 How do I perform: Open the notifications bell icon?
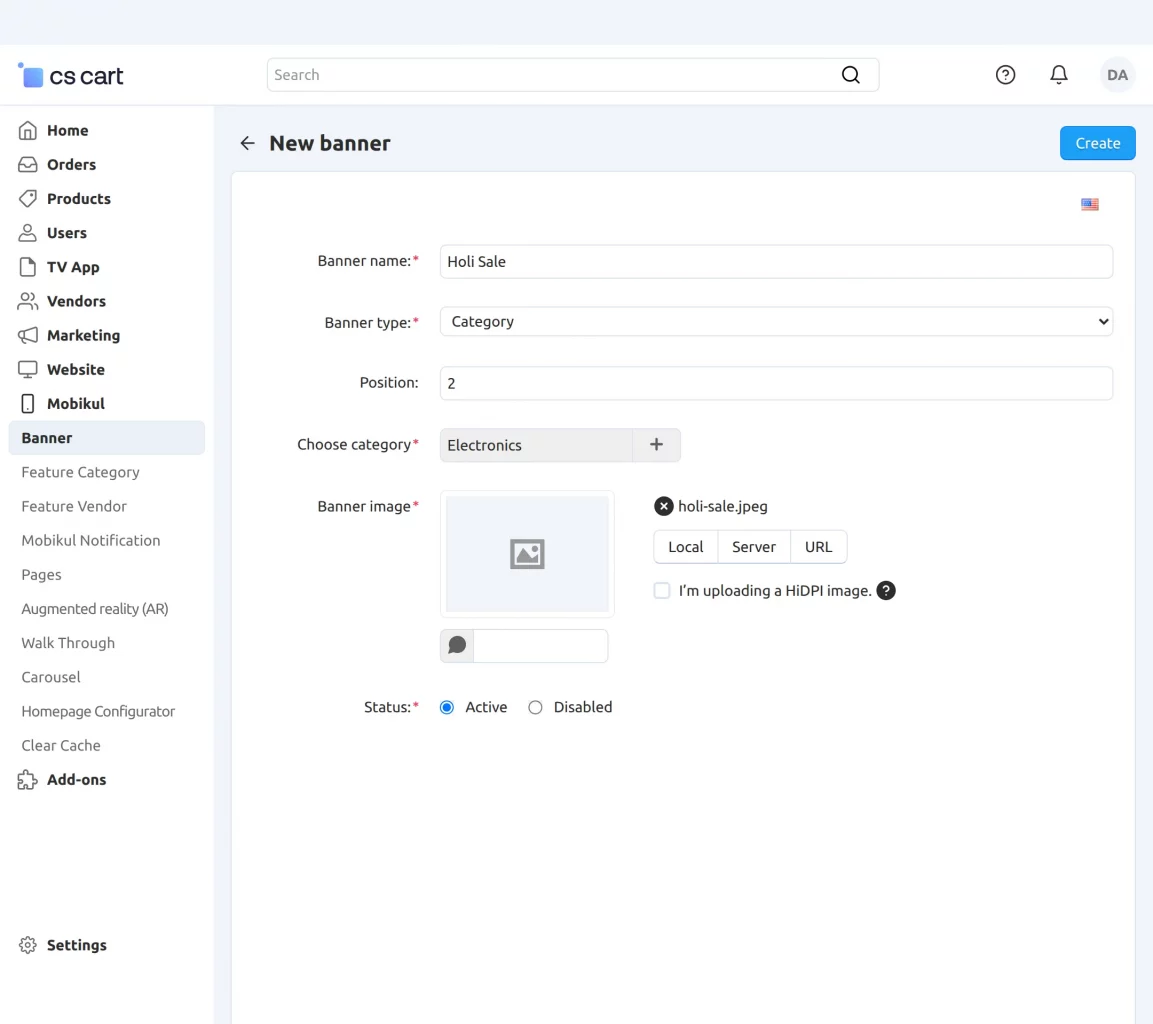(1058, 75)
